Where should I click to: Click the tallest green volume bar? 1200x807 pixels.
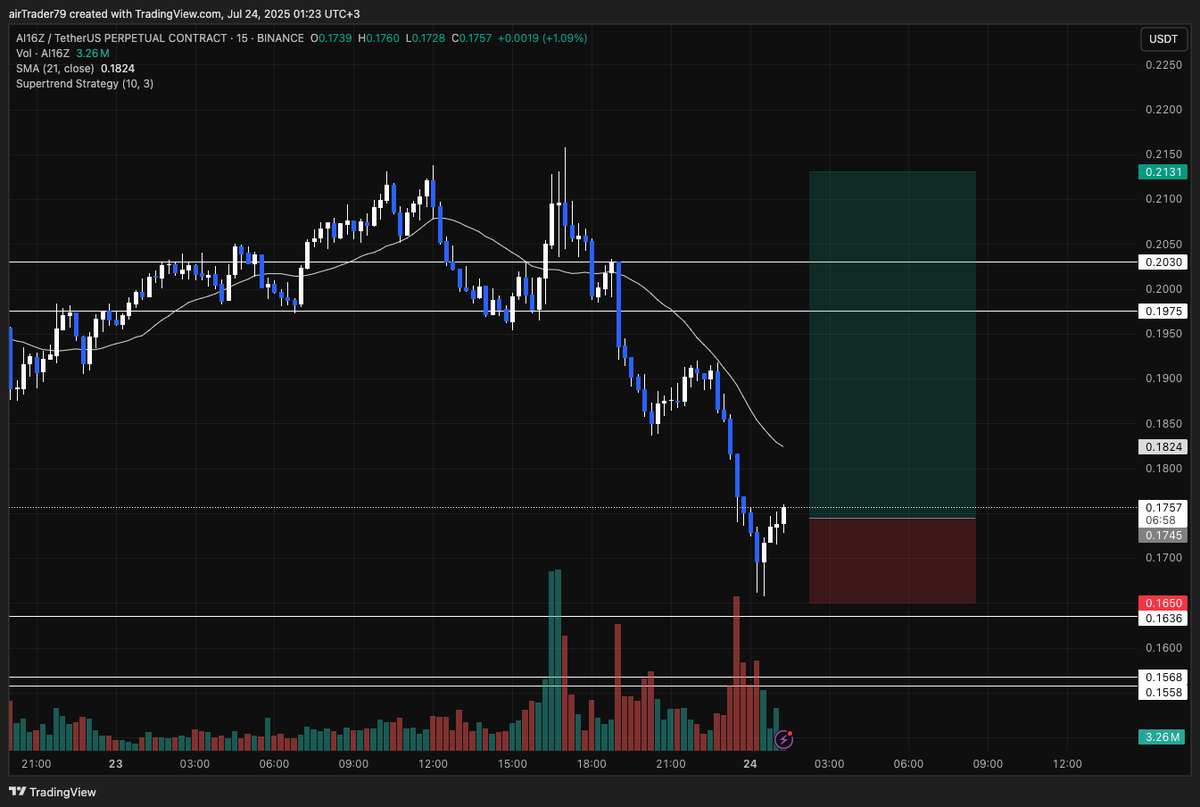(557, 660)
